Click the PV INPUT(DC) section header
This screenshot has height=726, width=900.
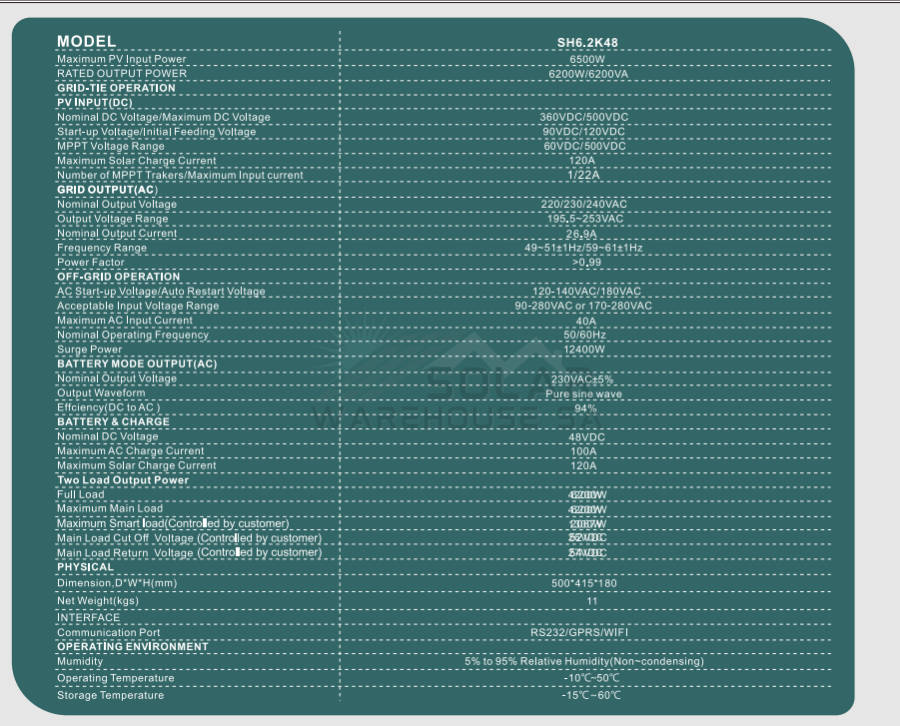tap(94, 102)
